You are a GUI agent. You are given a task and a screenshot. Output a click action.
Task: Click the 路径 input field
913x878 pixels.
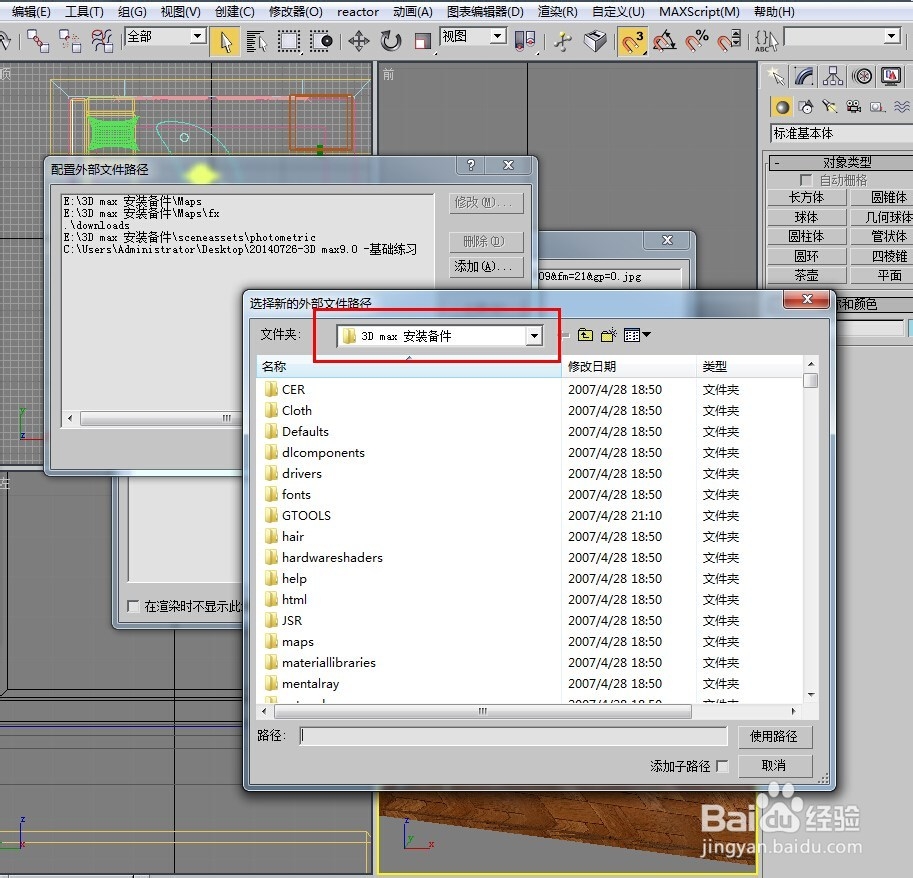514,737
